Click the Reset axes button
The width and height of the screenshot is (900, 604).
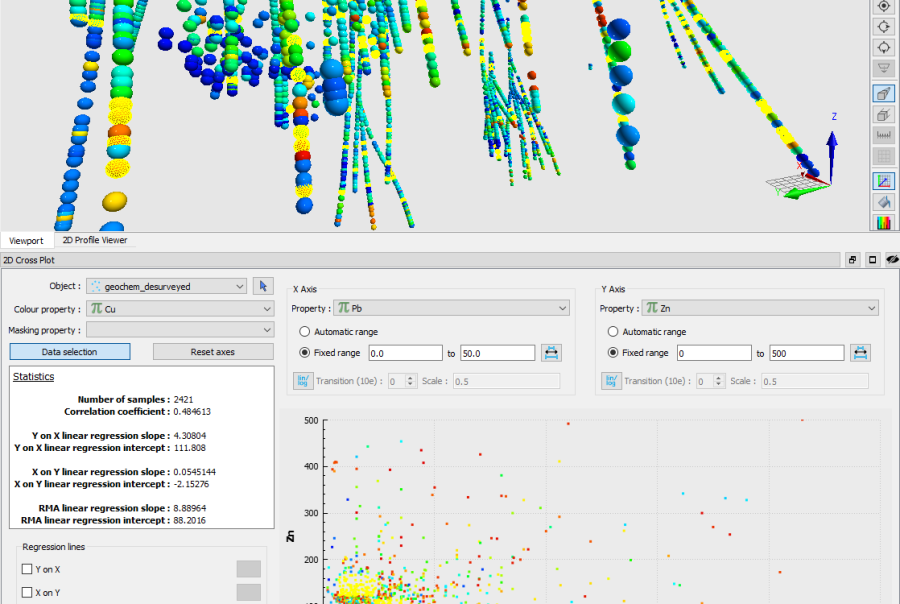(213, 351)
